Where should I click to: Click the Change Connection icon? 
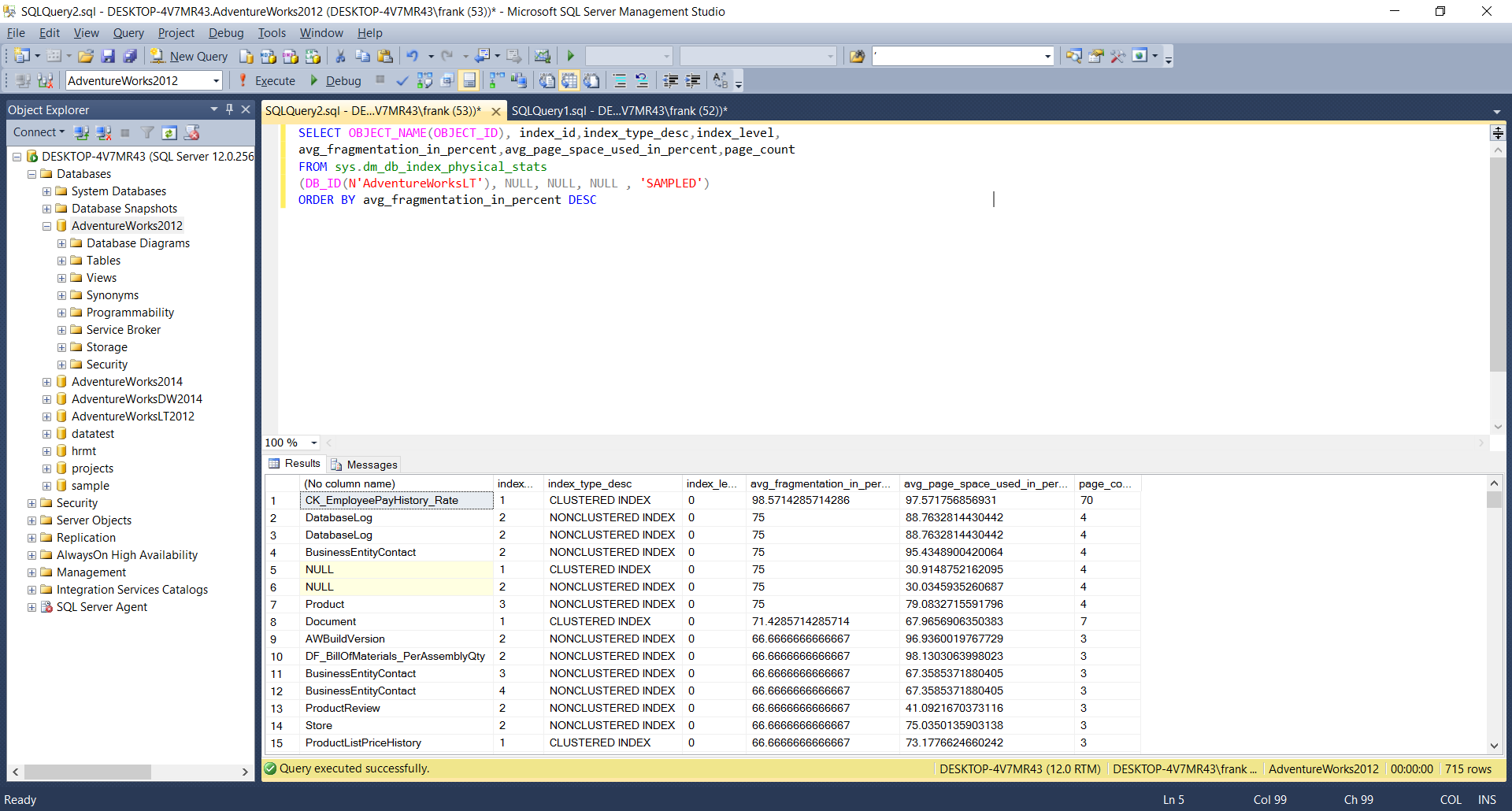click(x=46, y=80)
